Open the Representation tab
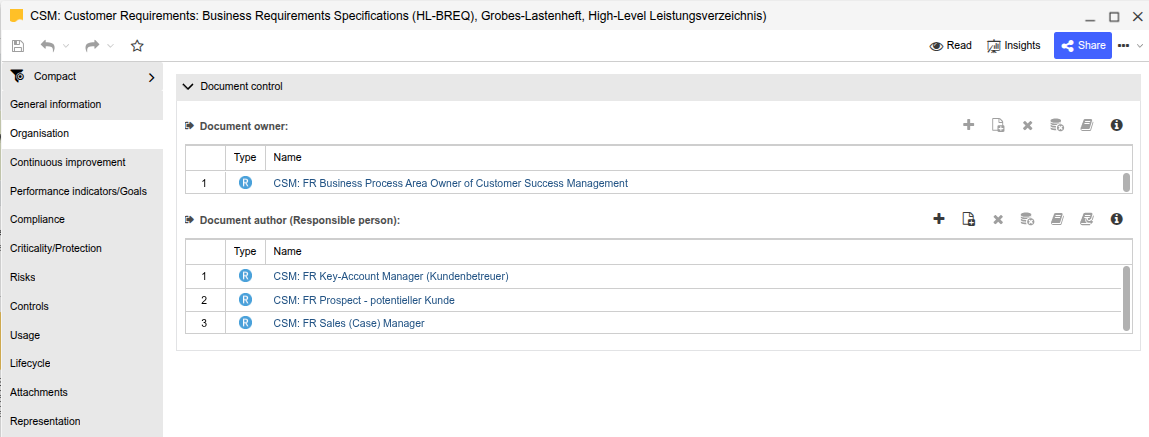The width and height of the screenshot is (1149, 437). (x=81, y=422)
